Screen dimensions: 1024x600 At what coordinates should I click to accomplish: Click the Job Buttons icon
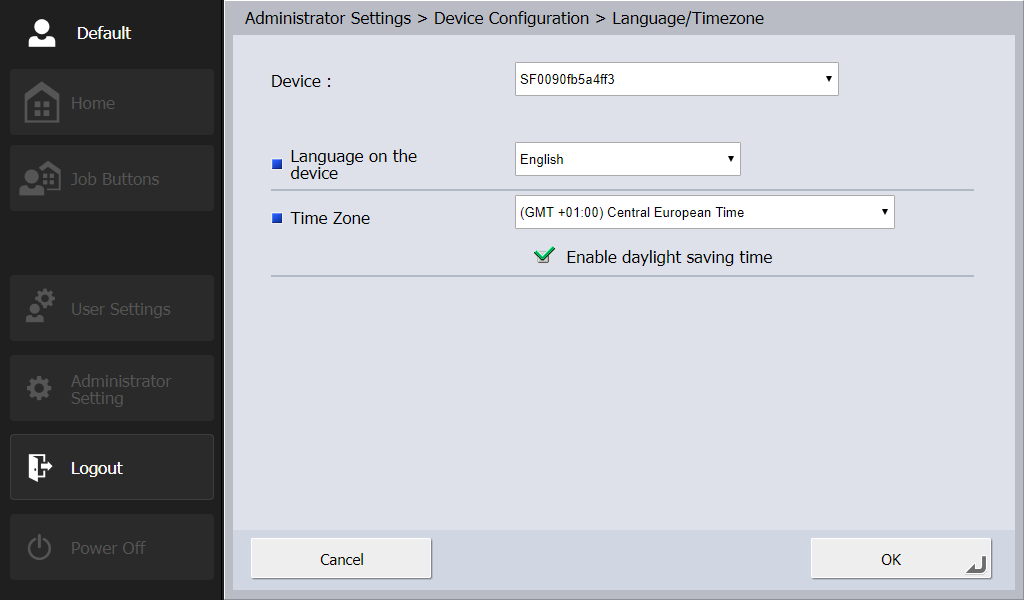40,179
